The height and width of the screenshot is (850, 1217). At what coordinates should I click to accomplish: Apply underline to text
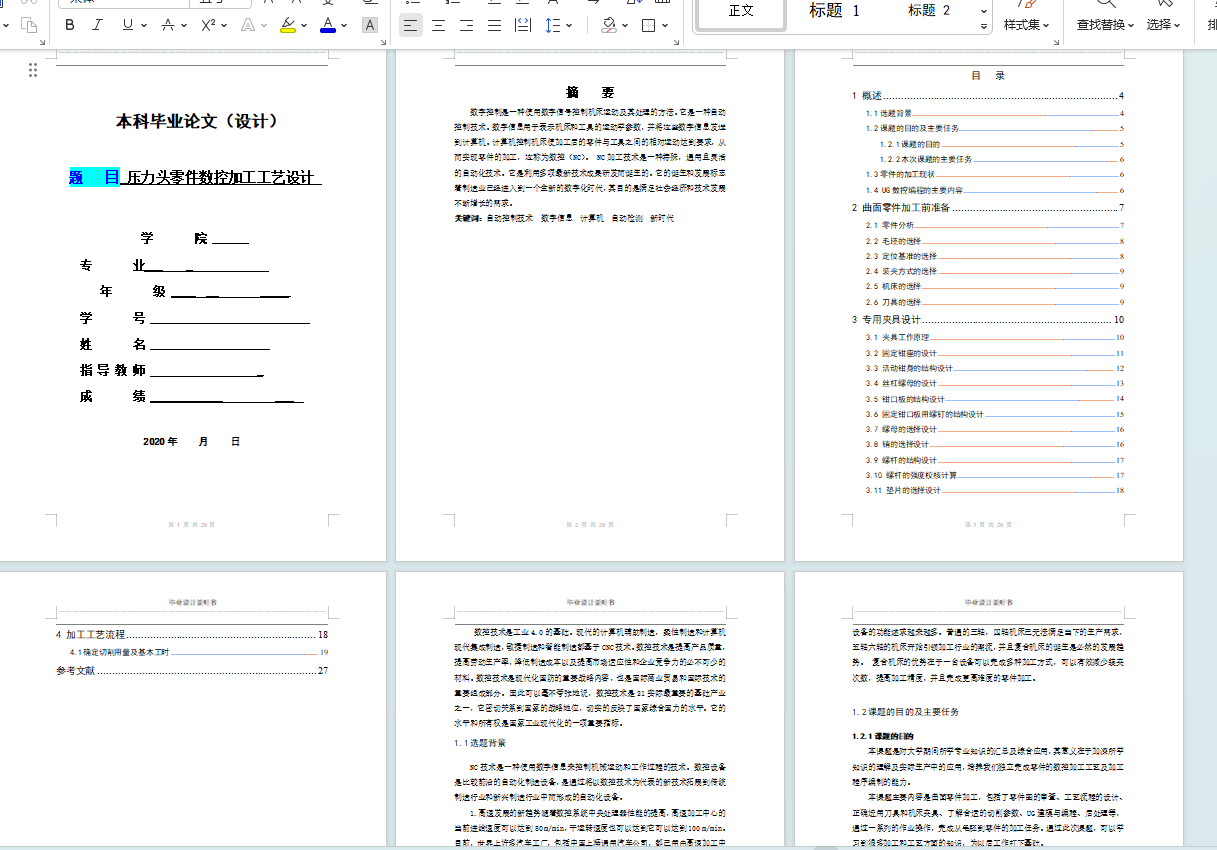point(129,25)
